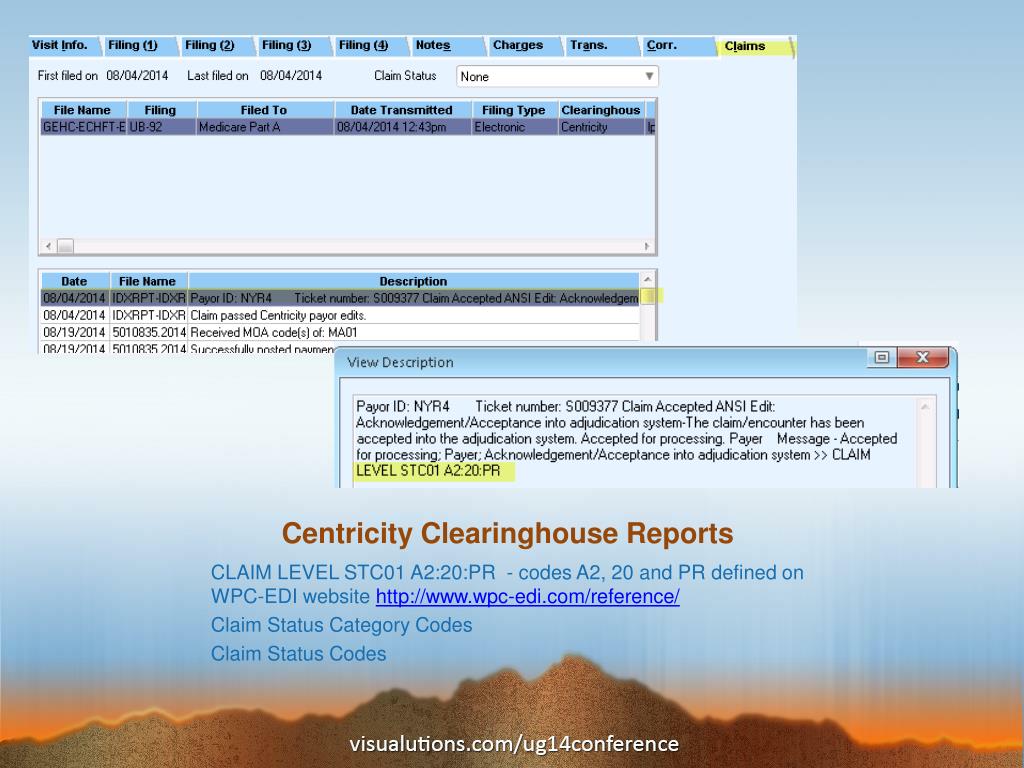The height and width of the screenshot is (768, 1024).
Task: Select the Claim passed Centricity payor edits row
Action: click(x=340, y=315)
